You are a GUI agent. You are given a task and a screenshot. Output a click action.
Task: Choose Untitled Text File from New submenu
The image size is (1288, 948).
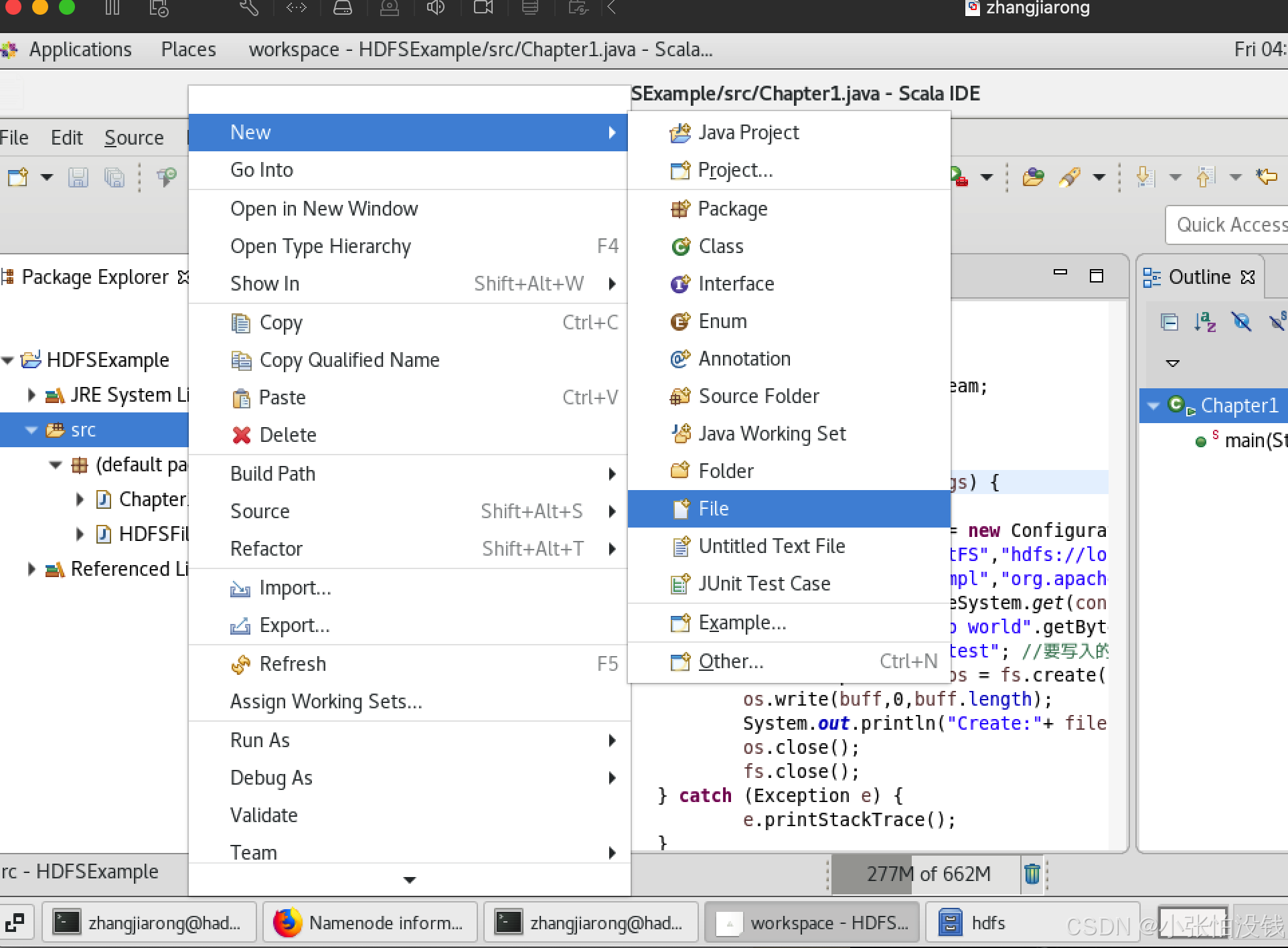(772, 546)
